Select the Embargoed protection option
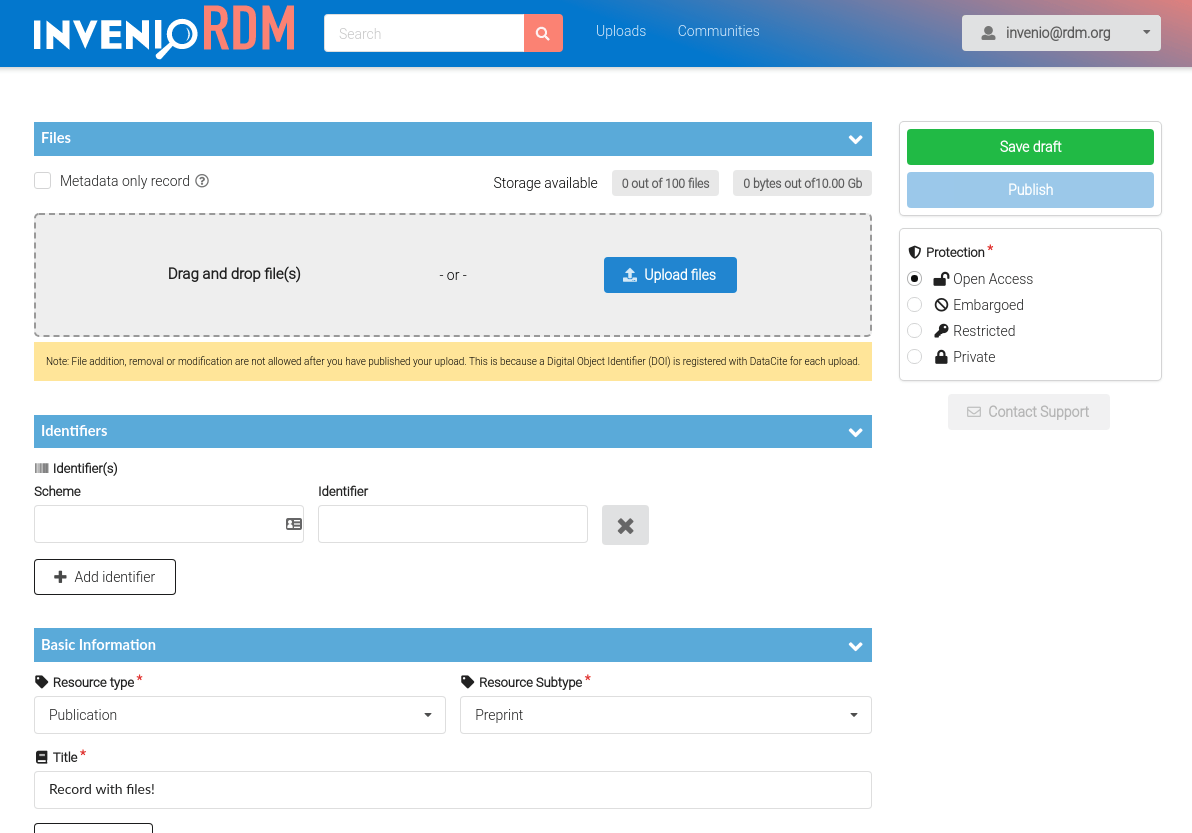This screenshot has width=1192, height=833. tap(915, 305)
